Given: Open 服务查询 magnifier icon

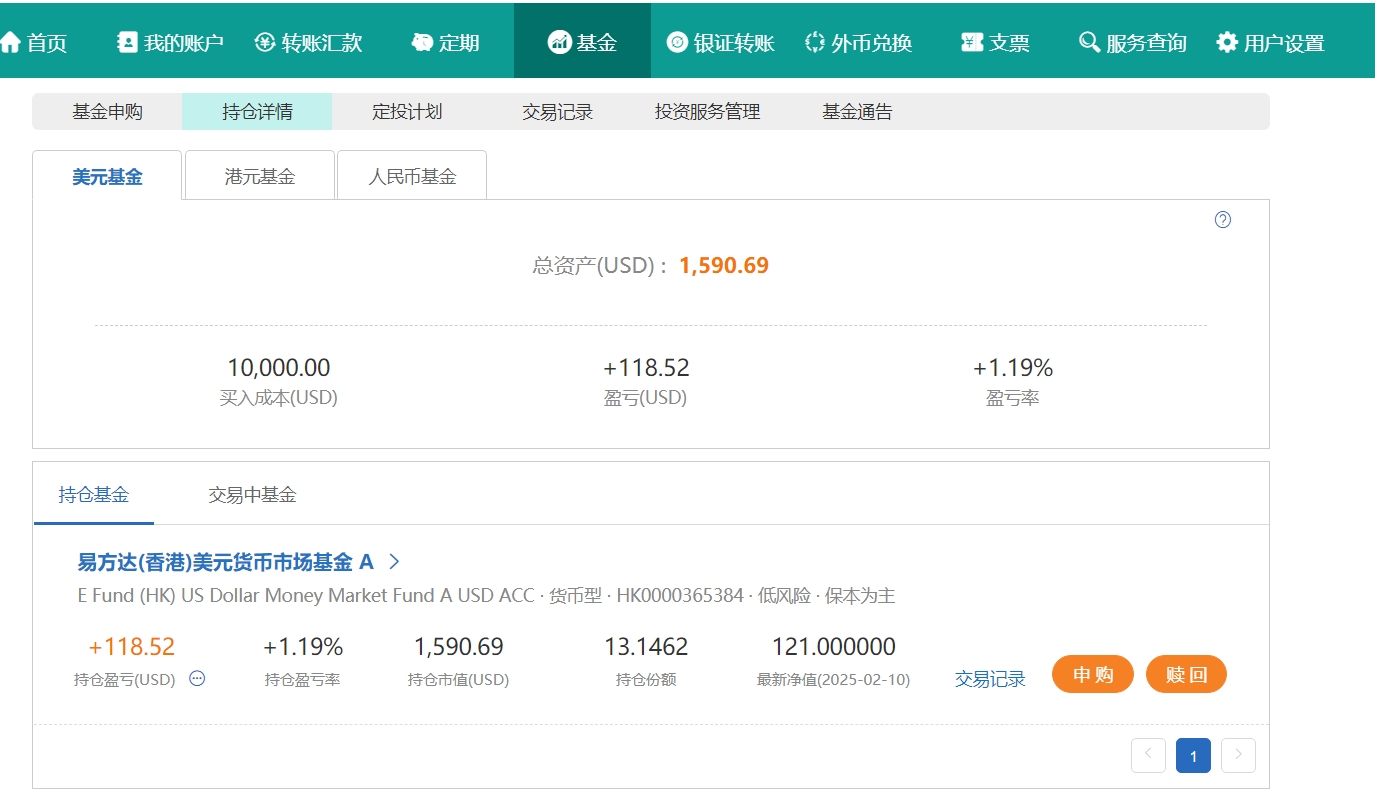Looking at the screenshot, I should (1089, 42).
